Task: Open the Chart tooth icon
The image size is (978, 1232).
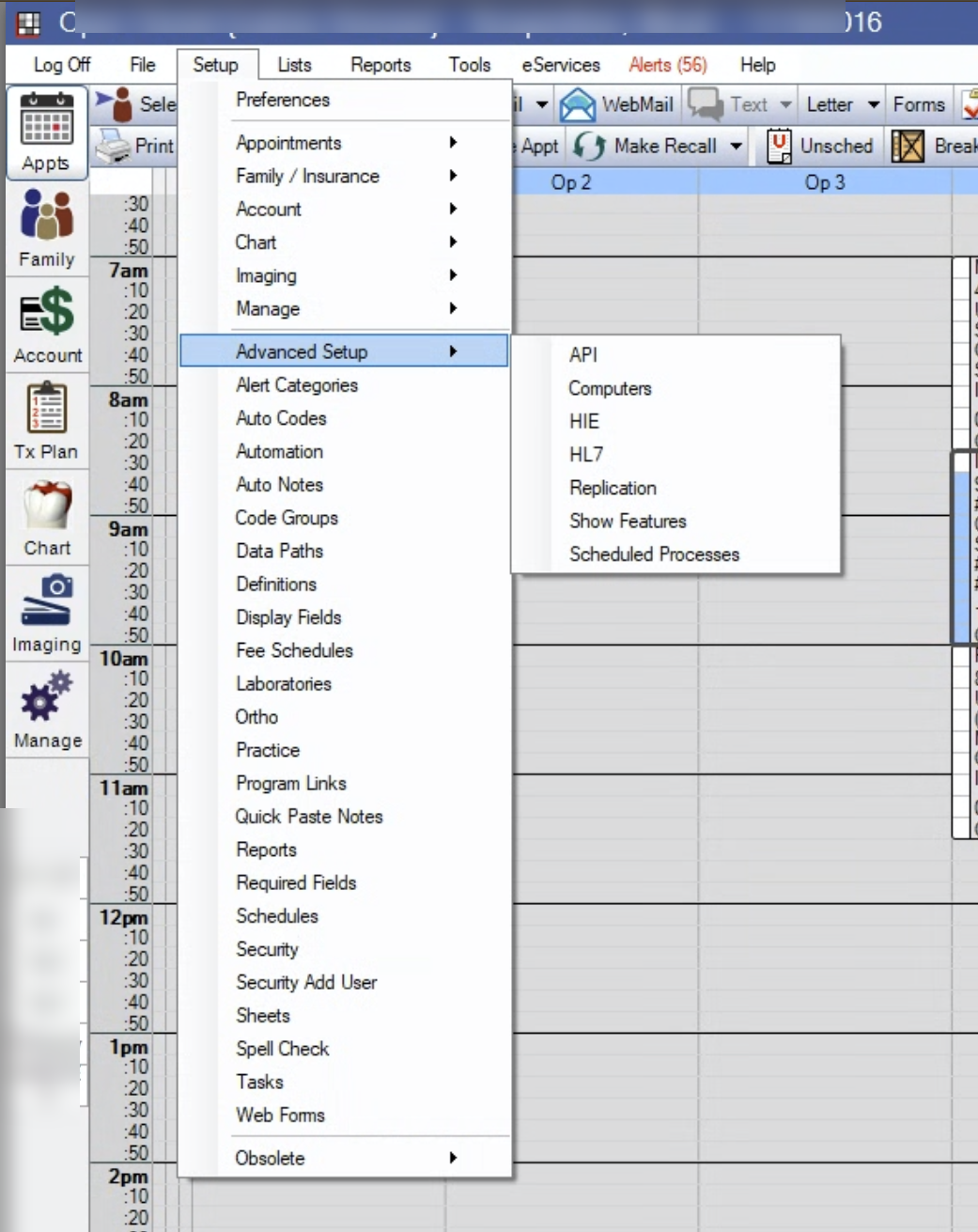Action: pyautogui.click(x=47, y=506)
